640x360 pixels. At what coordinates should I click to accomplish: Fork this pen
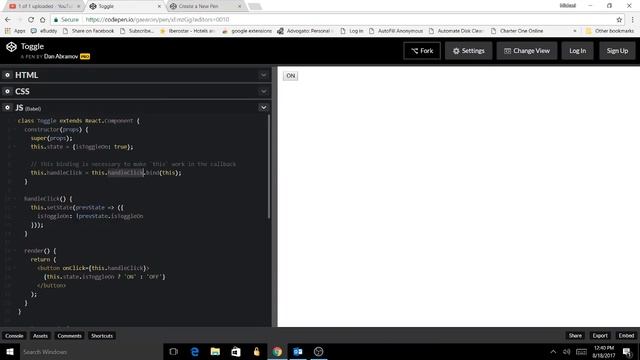(422, 51)
